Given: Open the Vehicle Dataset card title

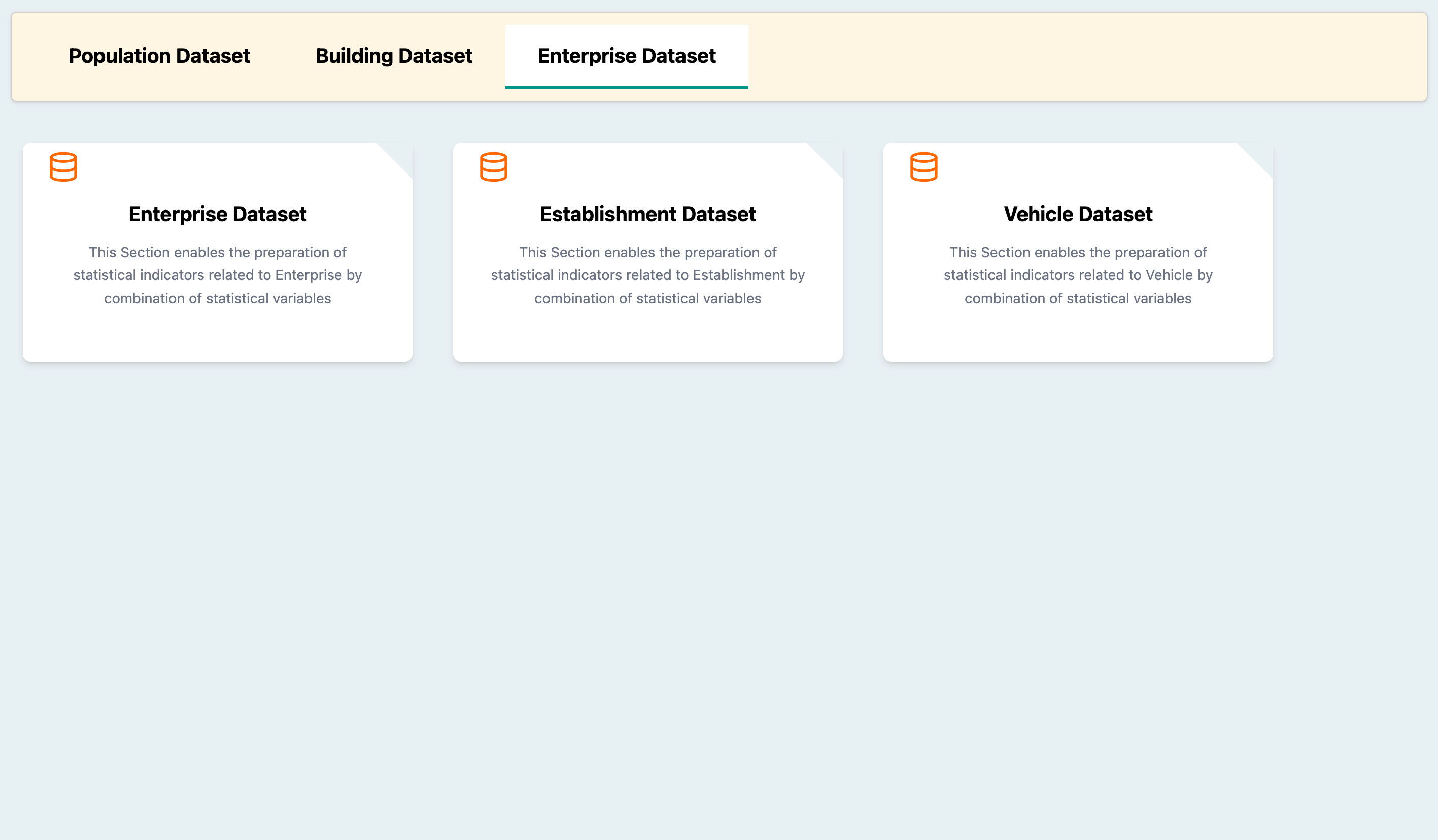Looking at the screenshot, I should tap(1078, 214).
